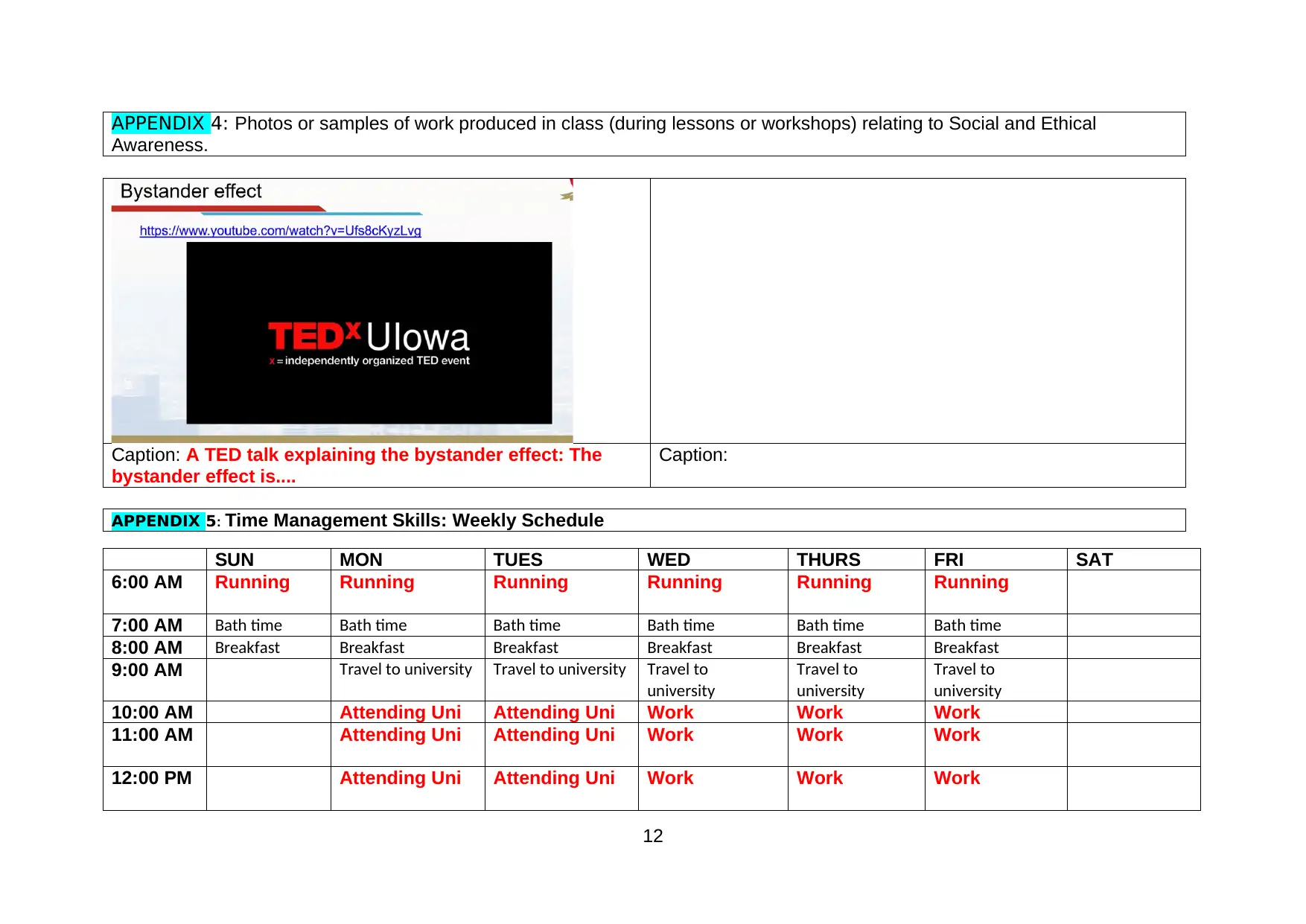Click the page number 12
This screenshot has width=1306, height=924.
(653, 836)
